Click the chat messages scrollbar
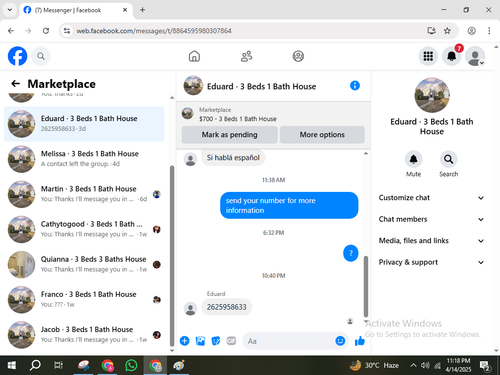500x375 pixels. [366, 286]
